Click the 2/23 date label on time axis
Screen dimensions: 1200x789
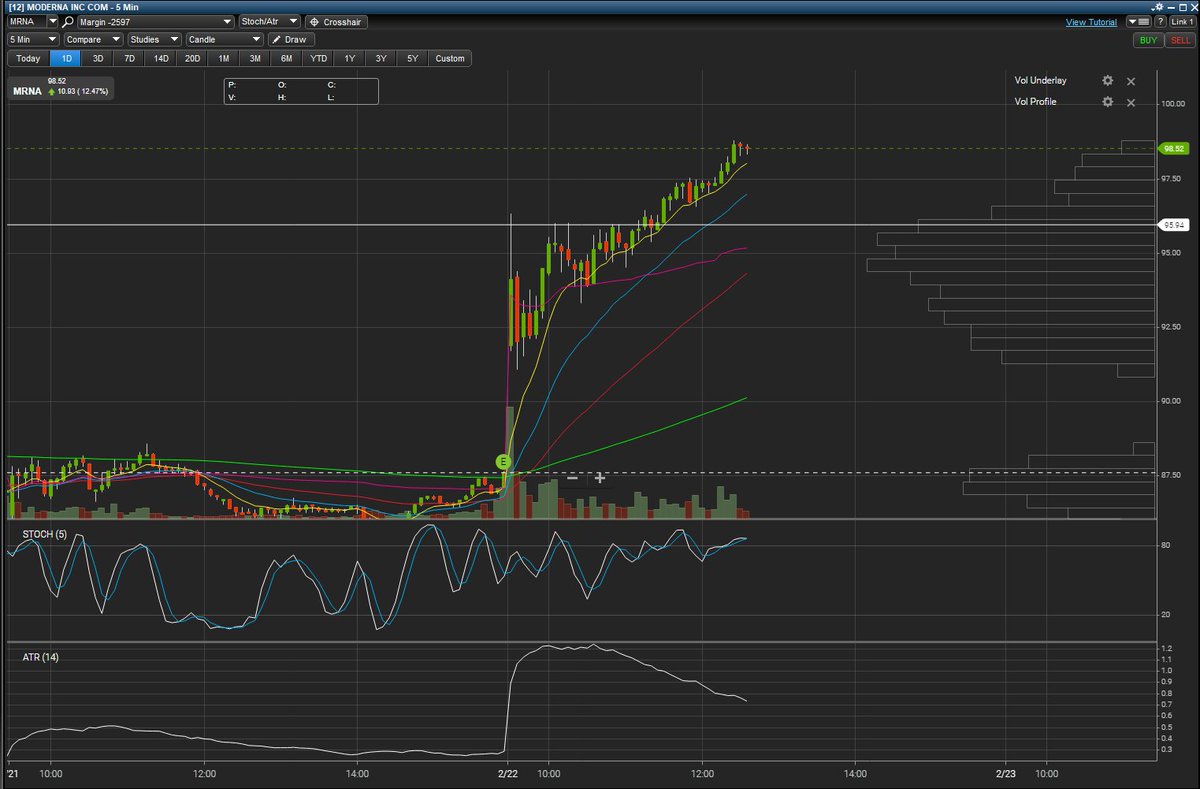click(1005, 774)
